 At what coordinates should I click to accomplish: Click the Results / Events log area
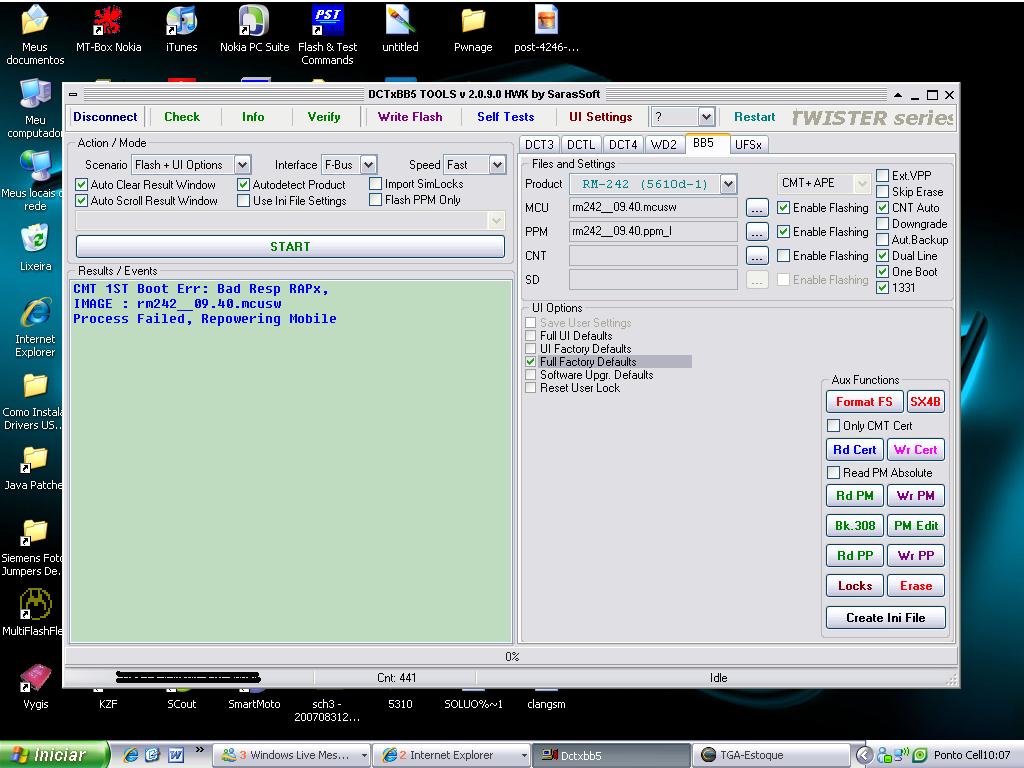point(291,461)
